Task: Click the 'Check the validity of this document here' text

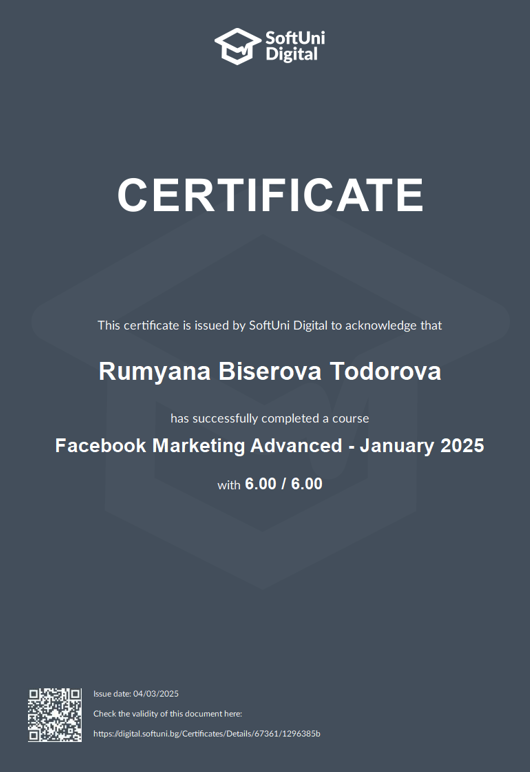Action: click(x=167, y=714)
